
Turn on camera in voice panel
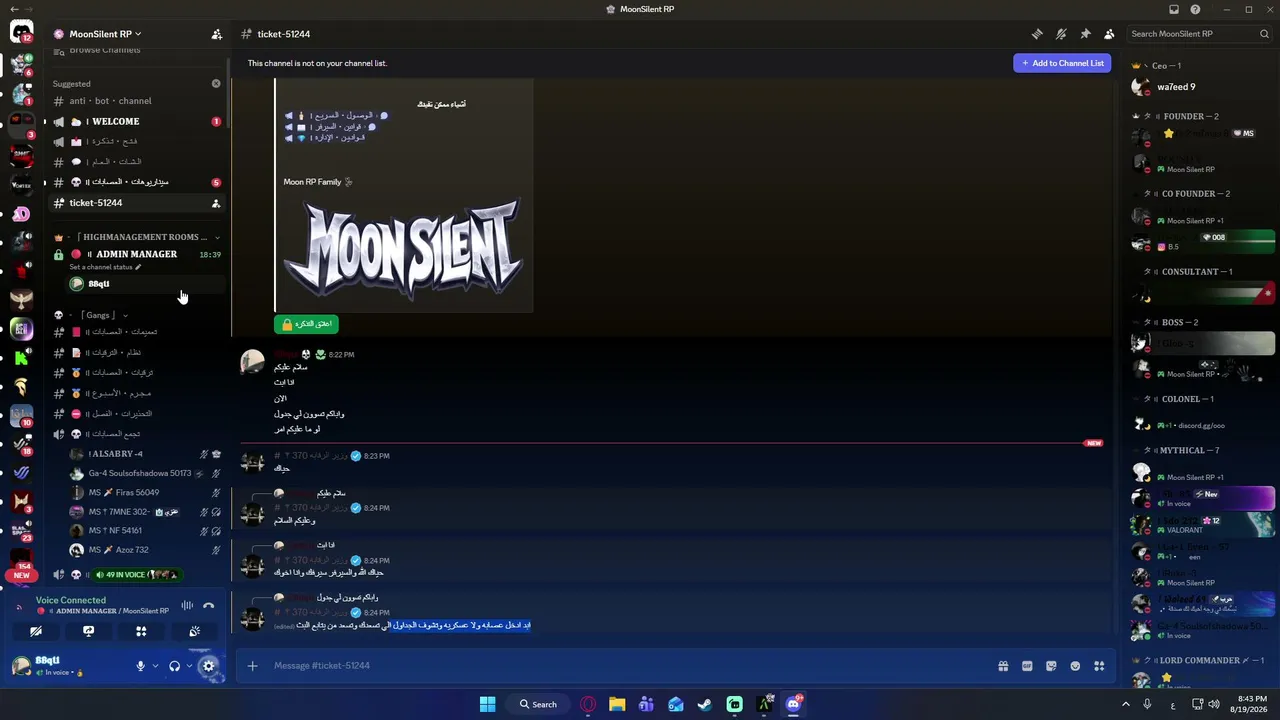(x=35, y=631)
